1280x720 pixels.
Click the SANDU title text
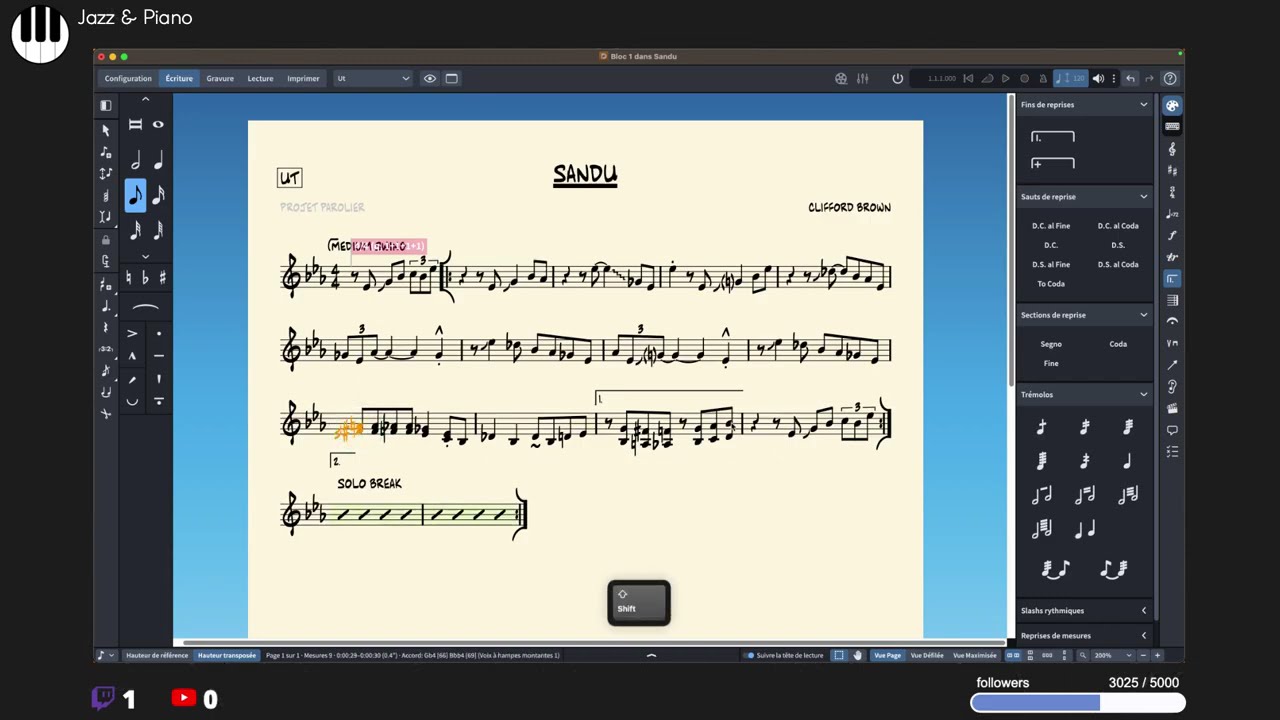pyautogui.click(x=585, y=174)
